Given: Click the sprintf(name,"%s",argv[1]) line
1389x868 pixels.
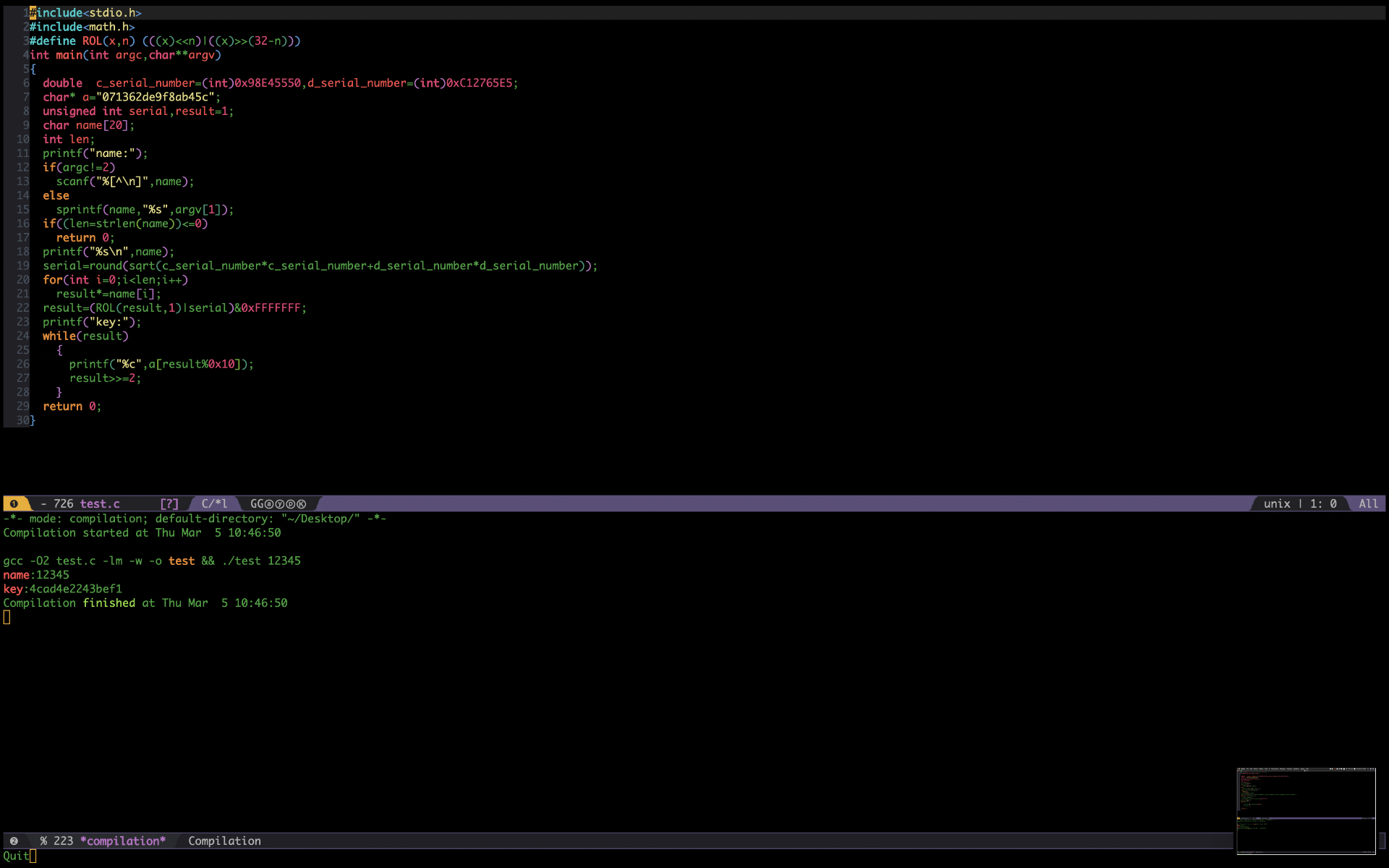Looking at the screenshot, I should click(145, 210).
